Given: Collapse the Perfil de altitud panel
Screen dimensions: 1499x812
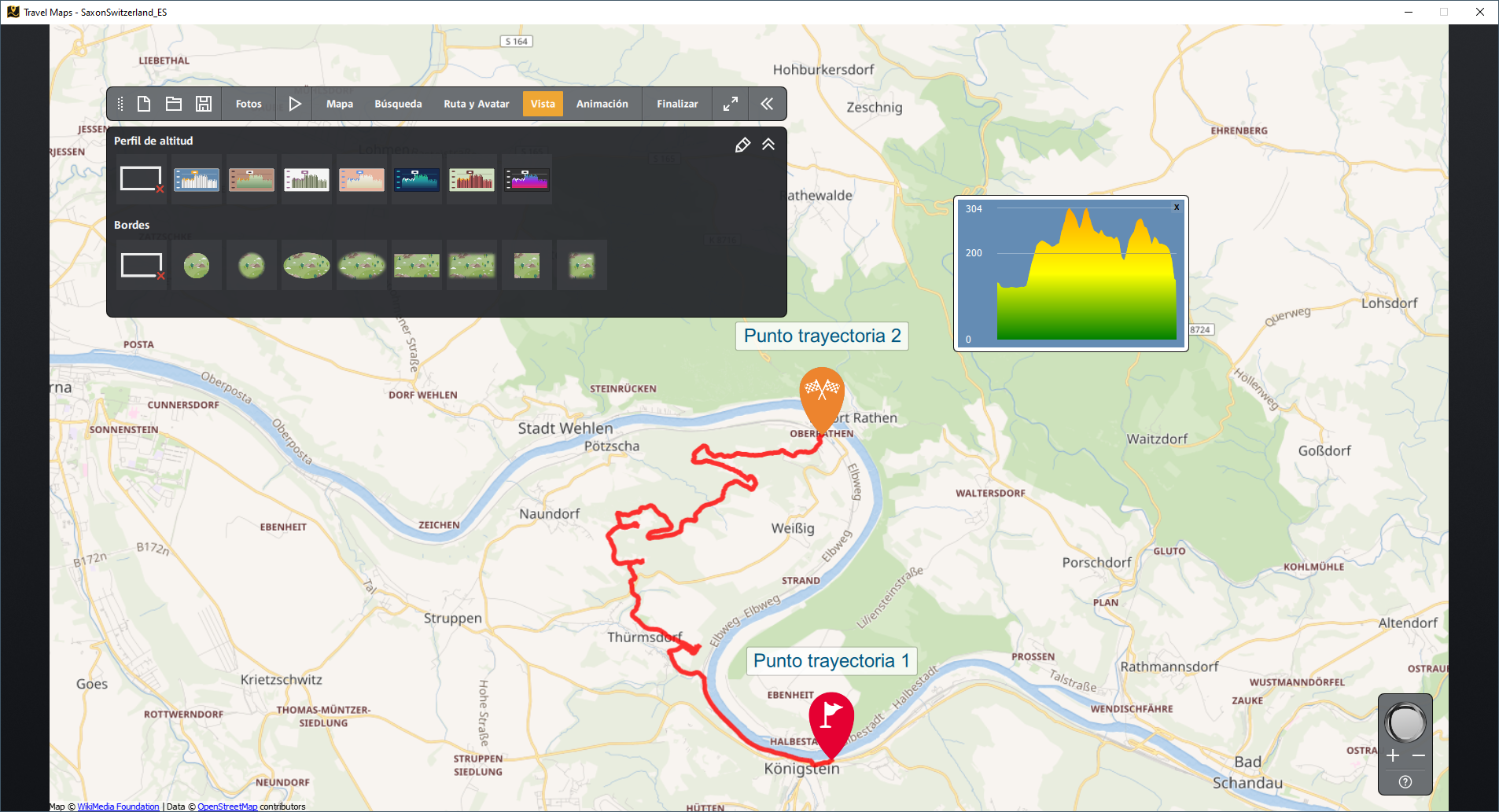Looking at the screenshot, I should [x=768, y=145].
